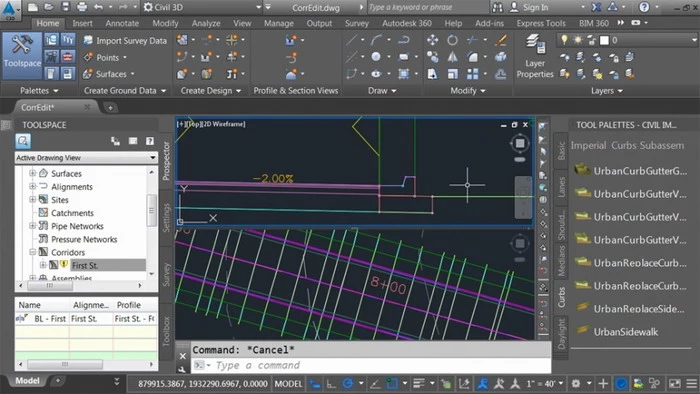Viewport: 700px width, 394px height.
Task: Open the Civil 3D workspace dropdown
Action: [202, 7]
